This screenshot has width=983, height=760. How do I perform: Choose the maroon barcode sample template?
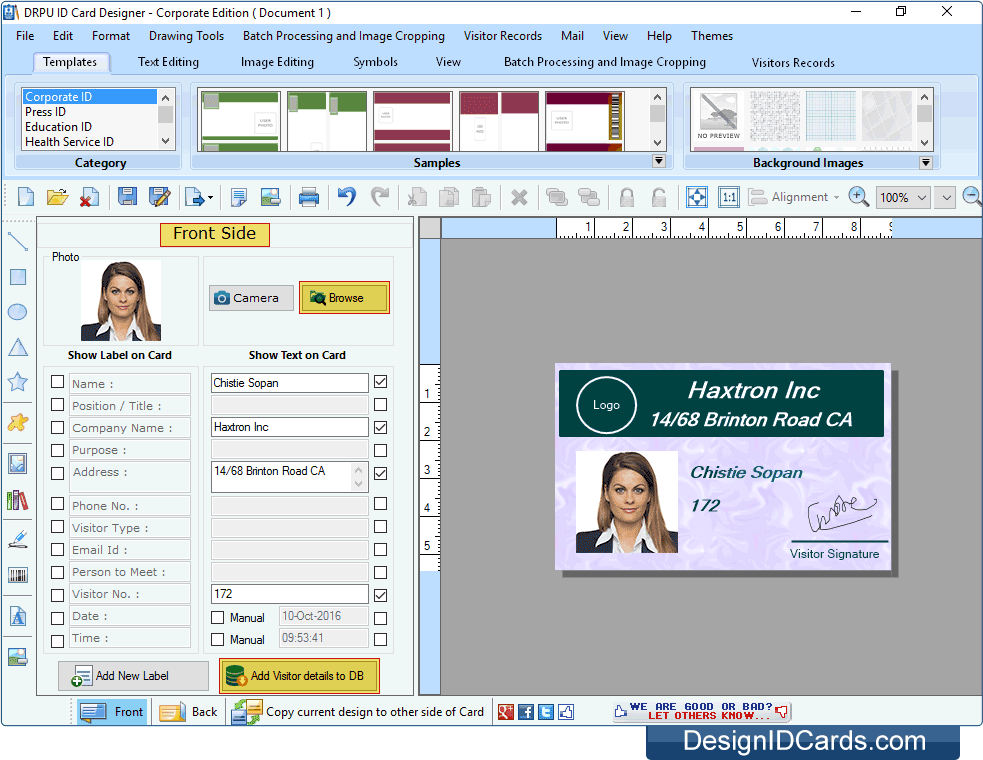pos(585,121)
